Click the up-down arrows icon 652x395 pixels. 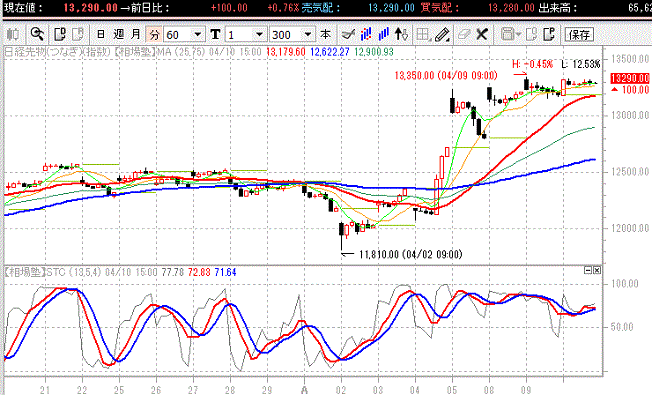tap(401, 35)
